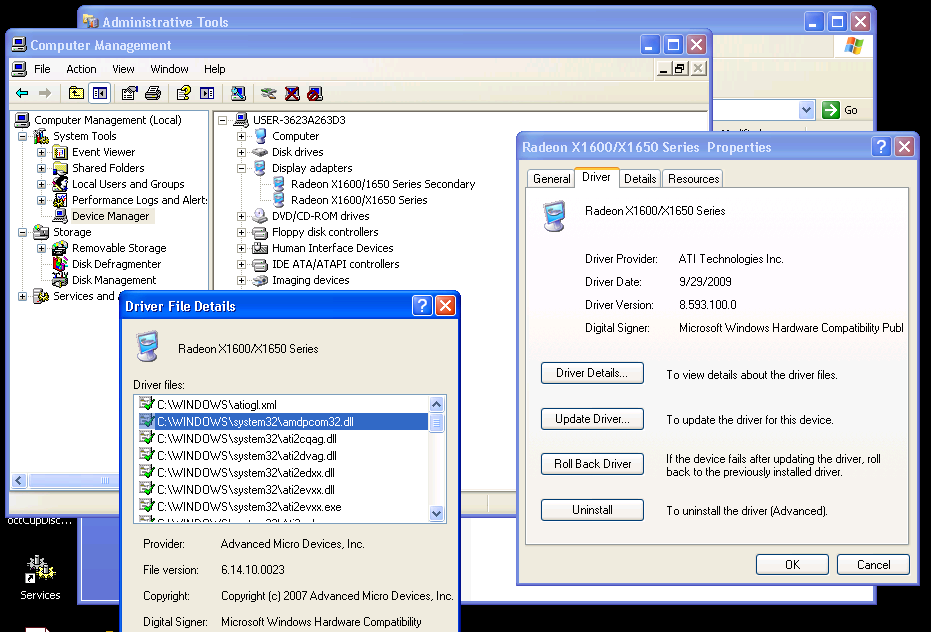Click the Back arrow toolbar icon
The height and width of the screenshot is (632, 931).
pos(22,93)
